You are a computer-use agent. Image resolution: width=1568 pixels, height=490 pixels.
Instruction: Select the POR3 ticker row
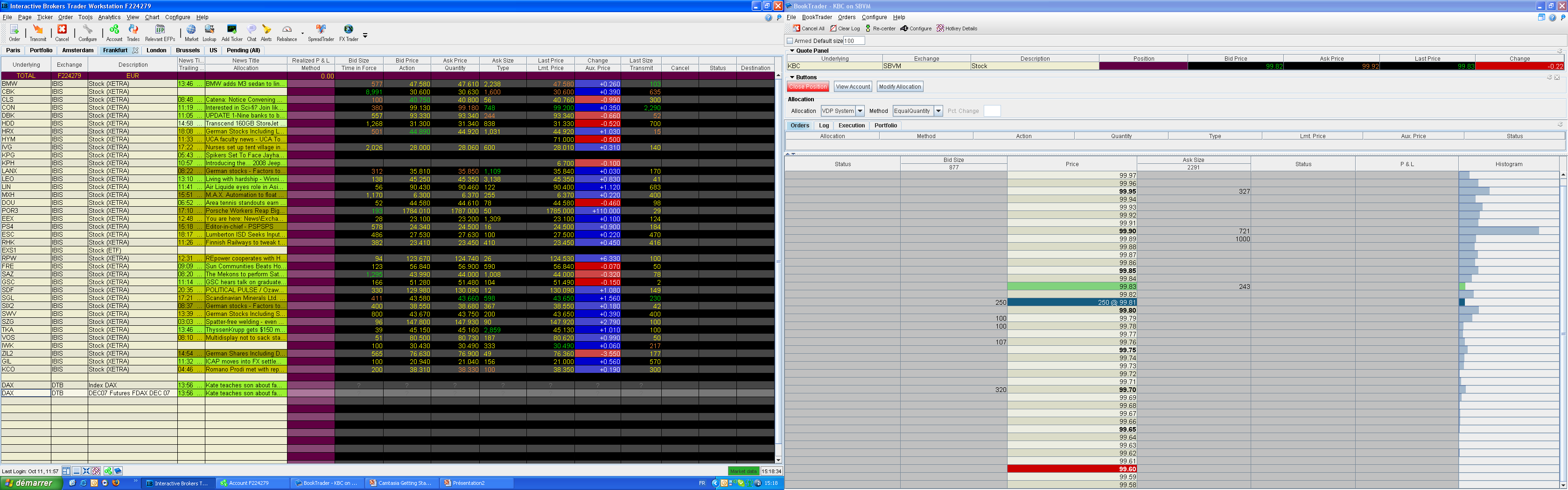pos(387,210)
